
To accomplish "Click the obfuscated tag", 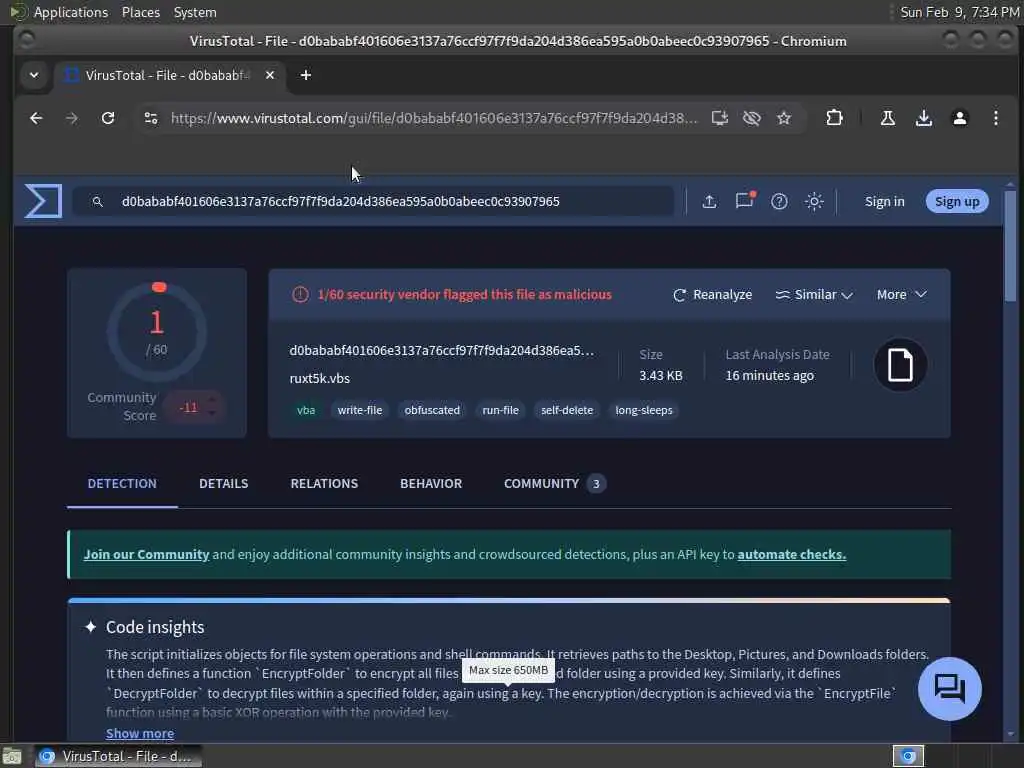I will [x=432, y=411].
